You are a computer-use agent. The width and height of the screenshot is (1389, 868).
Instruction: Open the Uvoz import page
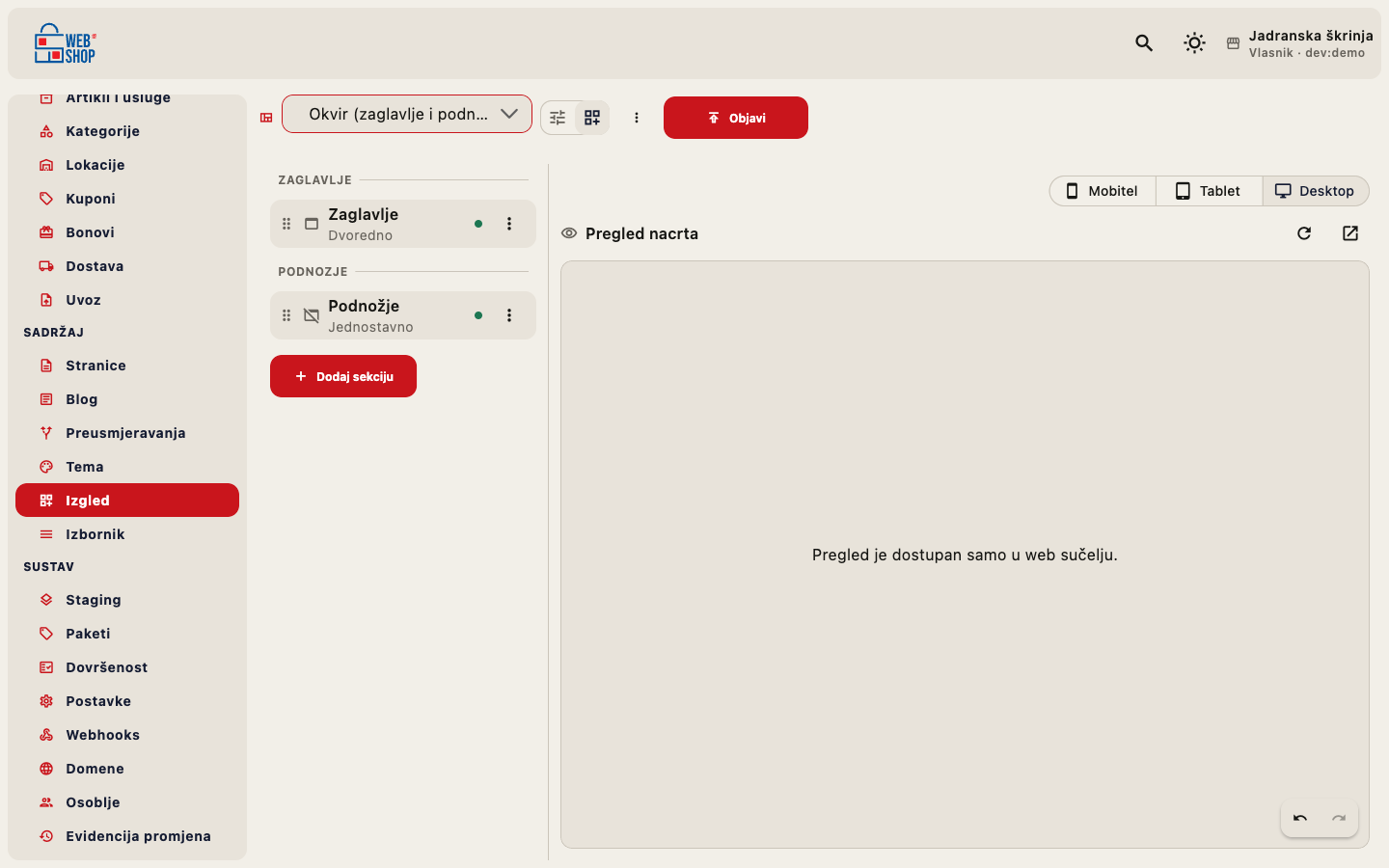(127, 300)
